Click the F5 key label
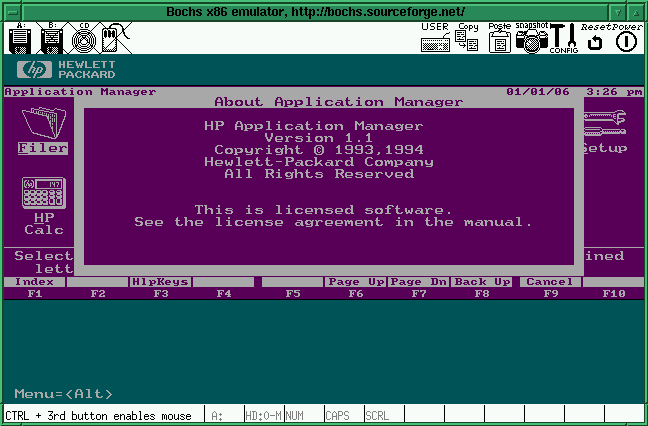The width and height of the screenshot is (648, 426). click(x=293, y=294)
